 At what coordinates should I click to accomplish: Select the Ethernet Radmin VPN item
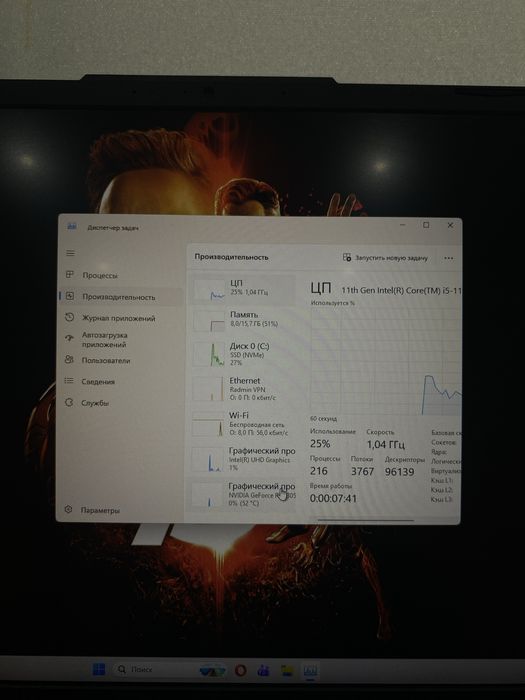[x=244, y=388]
